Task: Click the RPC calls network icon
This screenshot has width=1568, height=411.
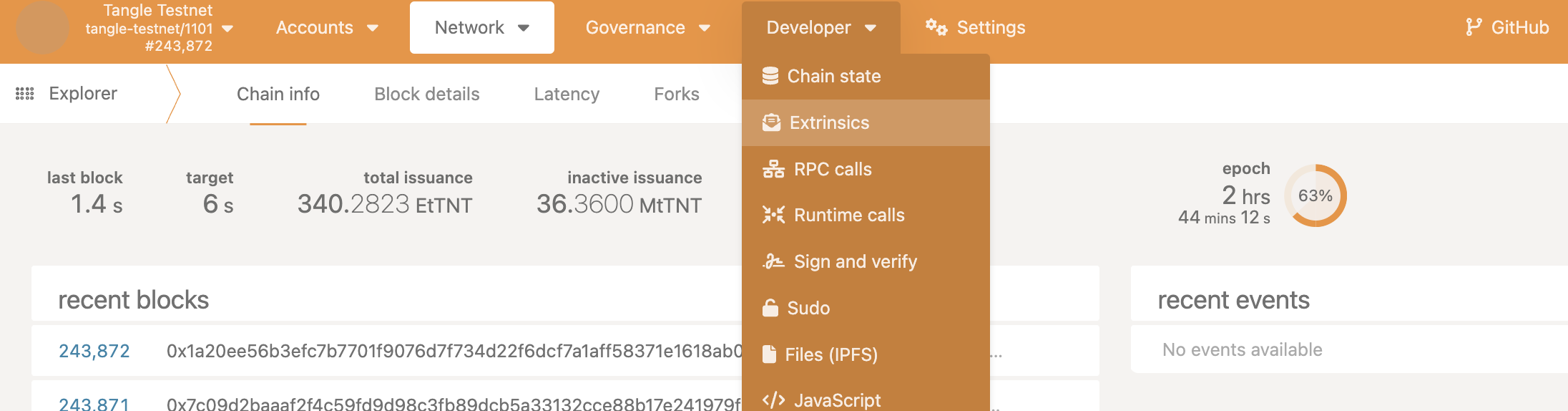Action: point(773,169)
